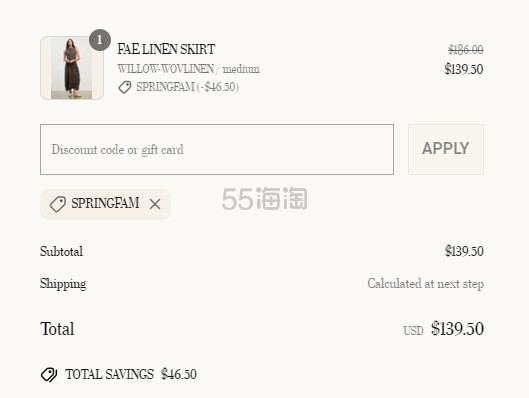Click the Subtotal label
The image size is (529, 398).
(x=61, y=251)
